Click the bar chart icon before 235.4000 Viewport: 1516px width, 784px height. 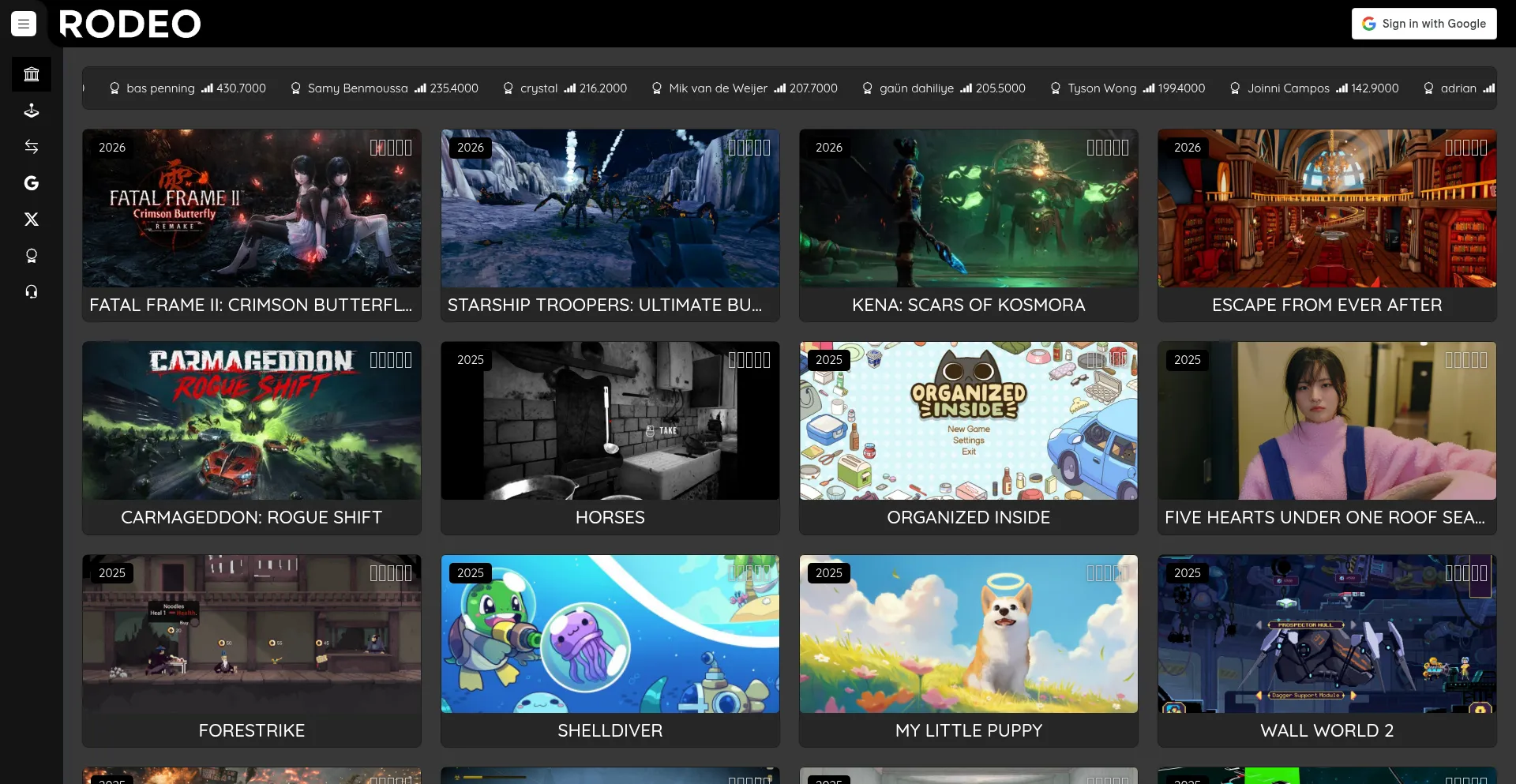pos(420,88)
